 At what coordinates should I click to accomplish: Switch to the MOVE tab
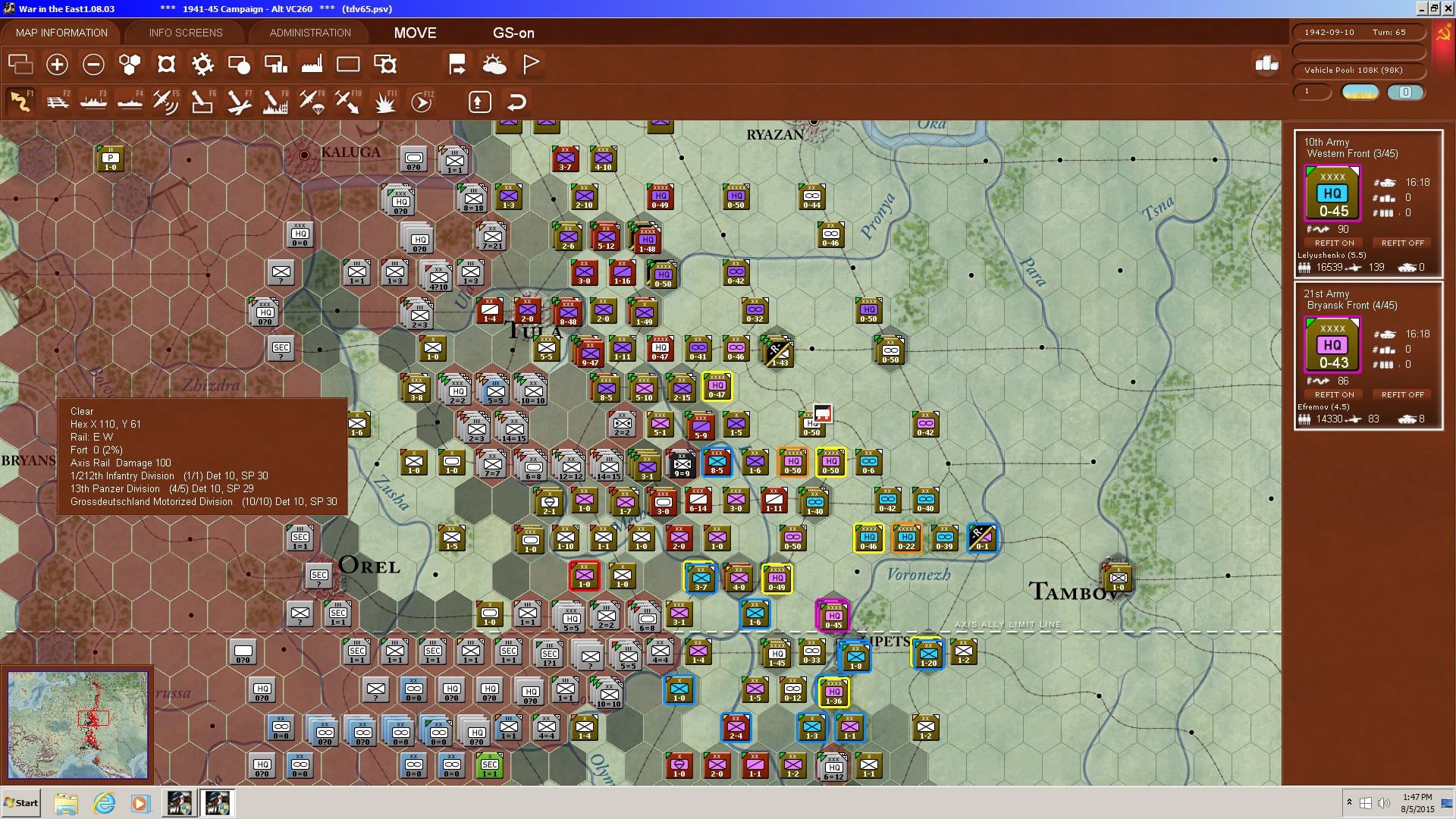click(415, 33)
